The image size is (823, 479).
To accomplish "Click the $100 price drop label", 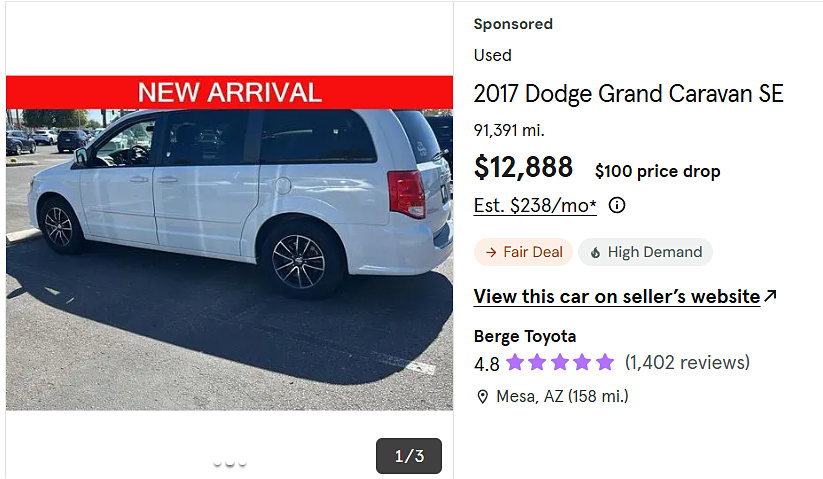I will [657, 171].
